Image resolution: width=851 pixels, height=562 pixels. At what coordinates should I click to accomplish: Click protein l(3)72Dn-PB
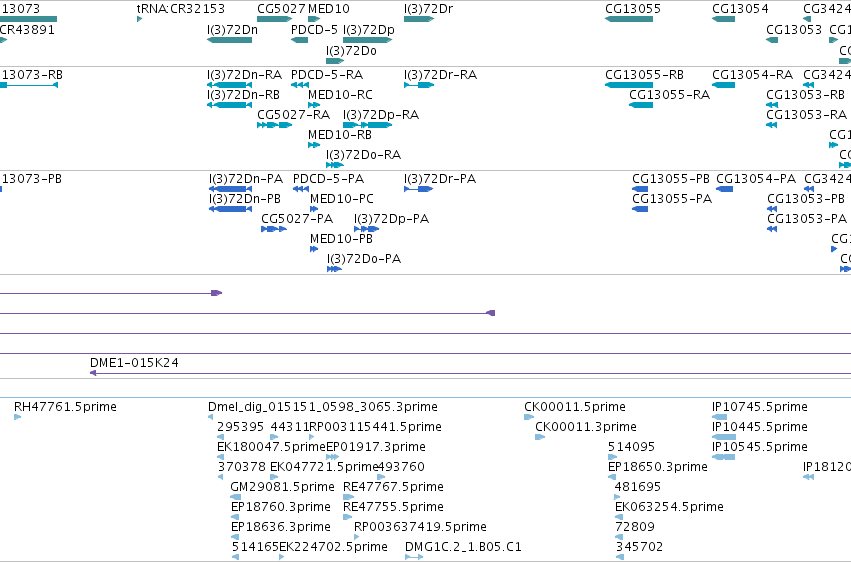[x=245, y=199]
